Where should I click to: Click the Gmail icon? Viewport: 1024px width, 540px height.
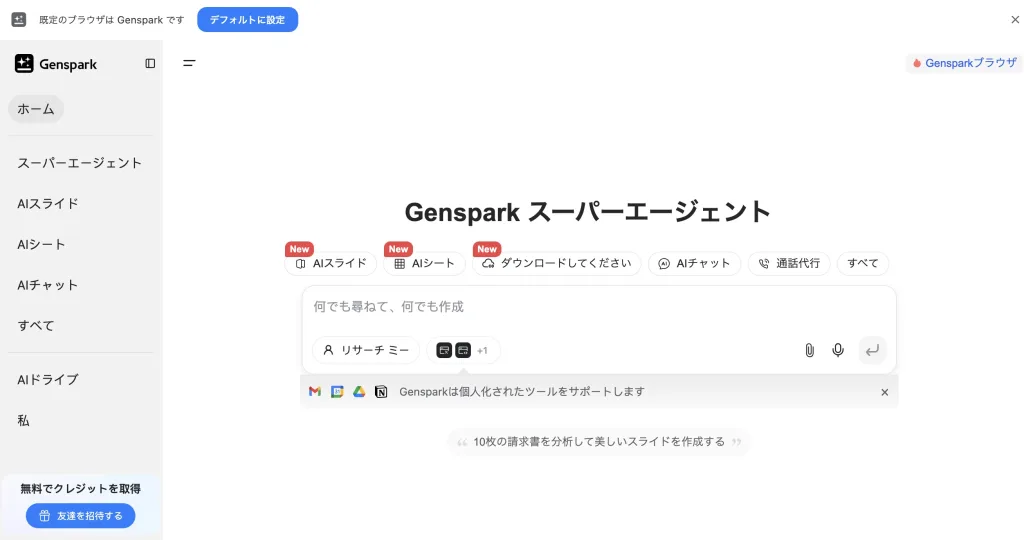point(315,392)
